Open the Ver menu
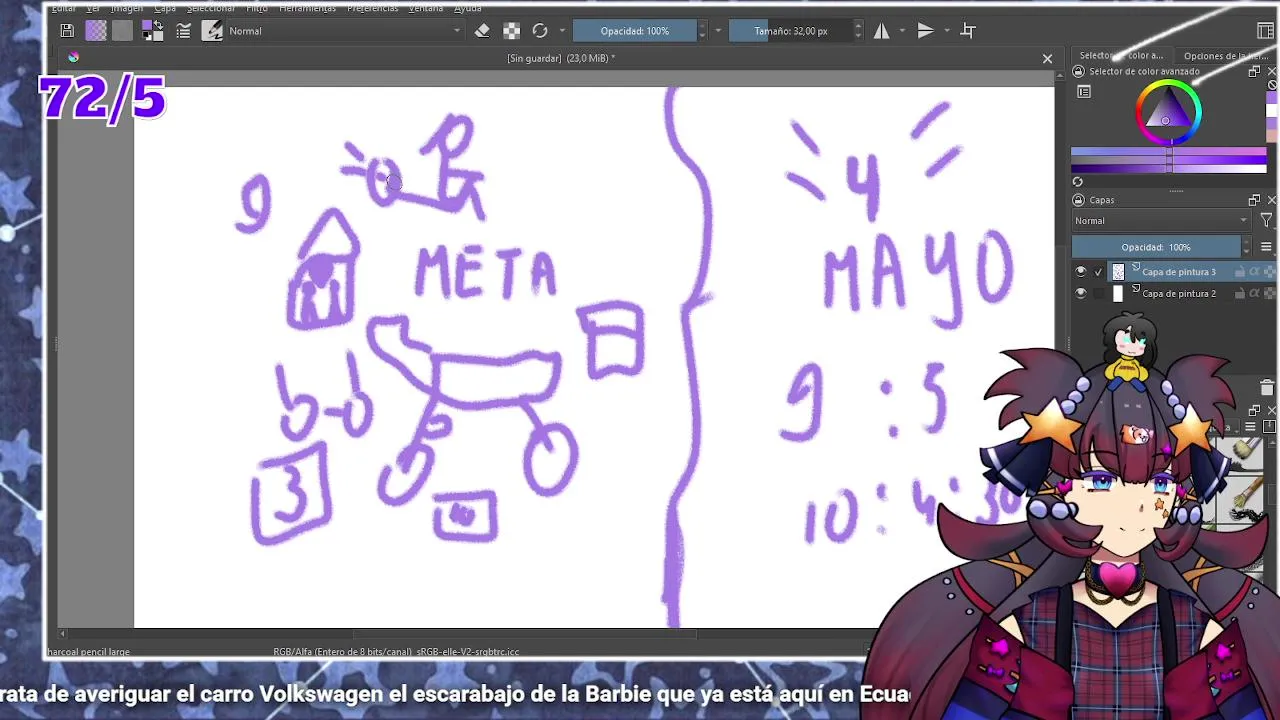1280x720 pixels. [93, 8]
